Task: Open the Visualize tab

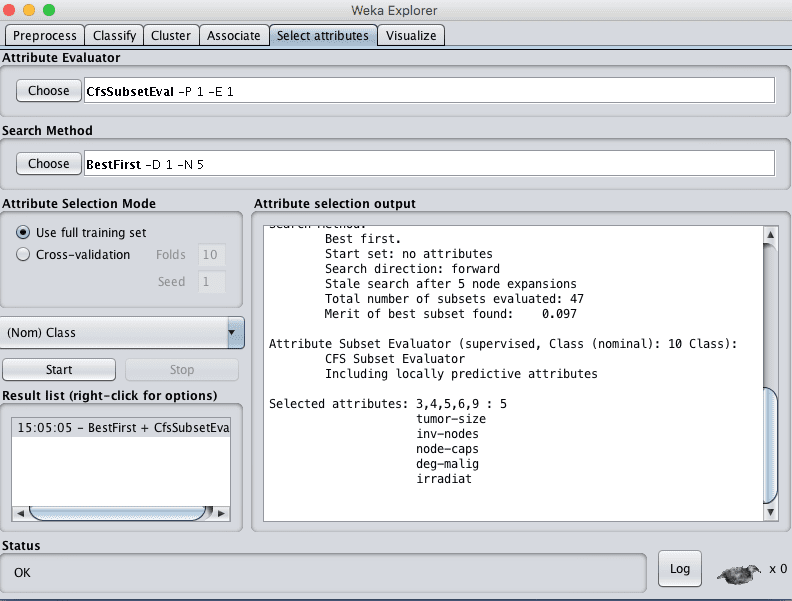Action: pos(411,35)
